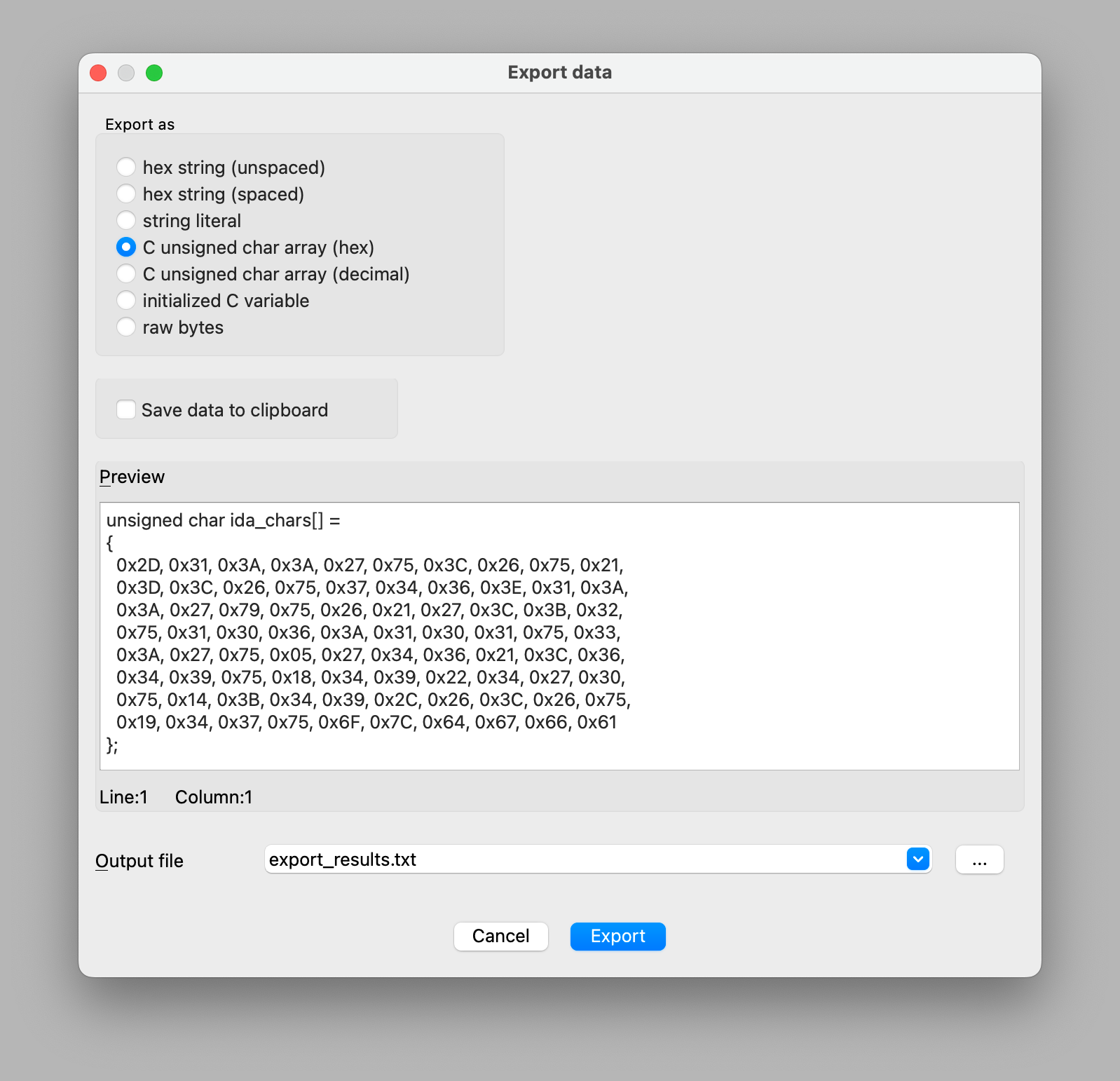This screenshot has width=1120, height=1081.
Task: Click the 0x2D byte in preview
Action: [x=137, y=566]
